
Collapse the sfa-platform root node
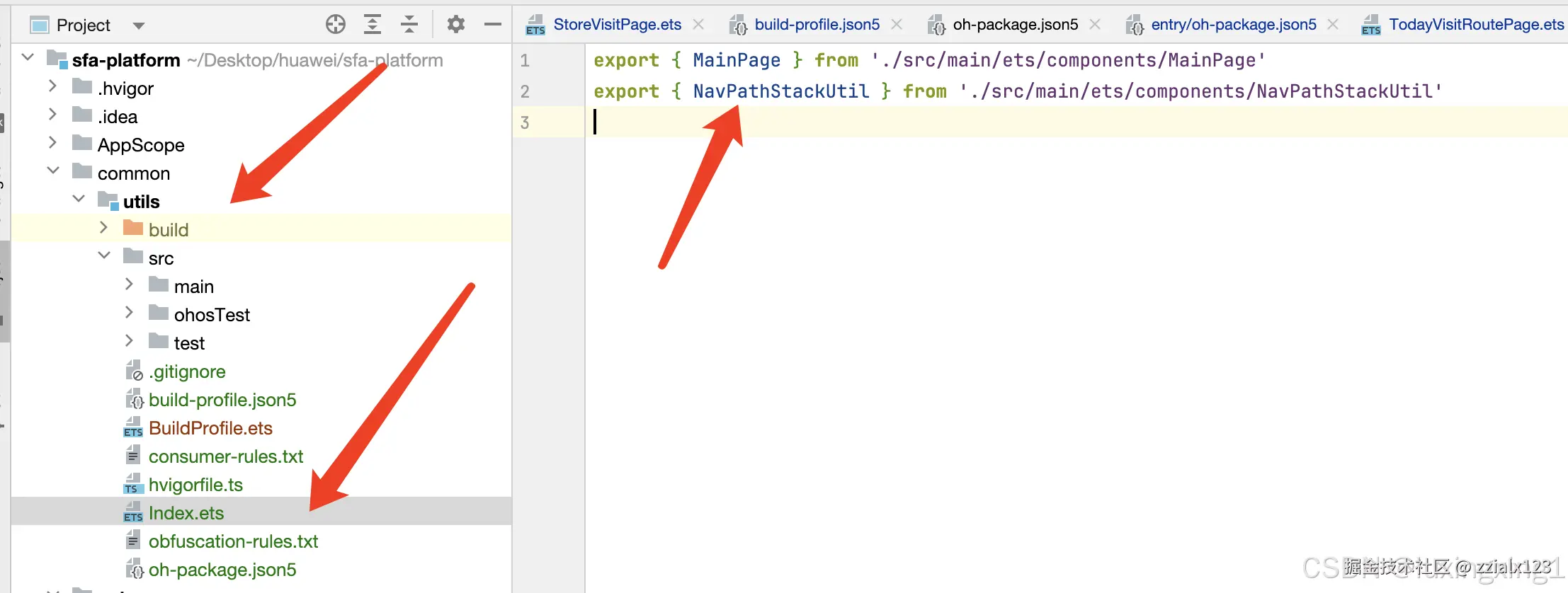click(28, 57)
